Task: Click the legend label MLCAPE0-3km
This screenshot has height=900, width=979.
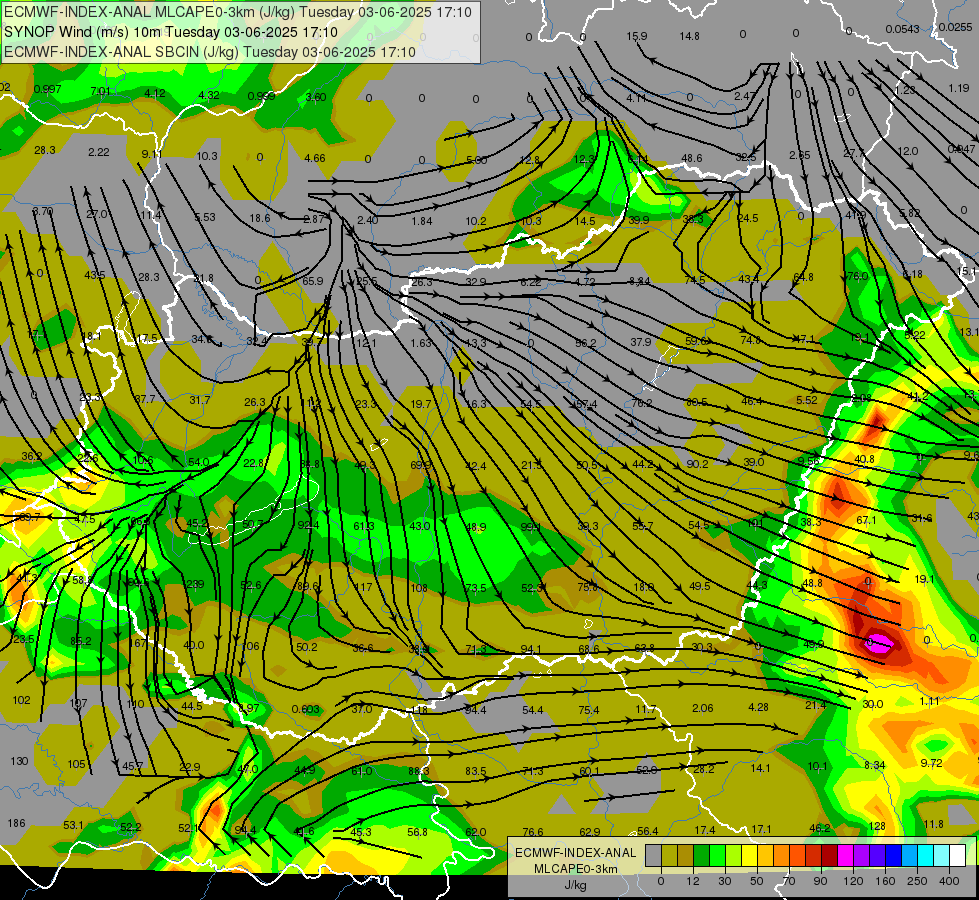Action: point(576,869)
